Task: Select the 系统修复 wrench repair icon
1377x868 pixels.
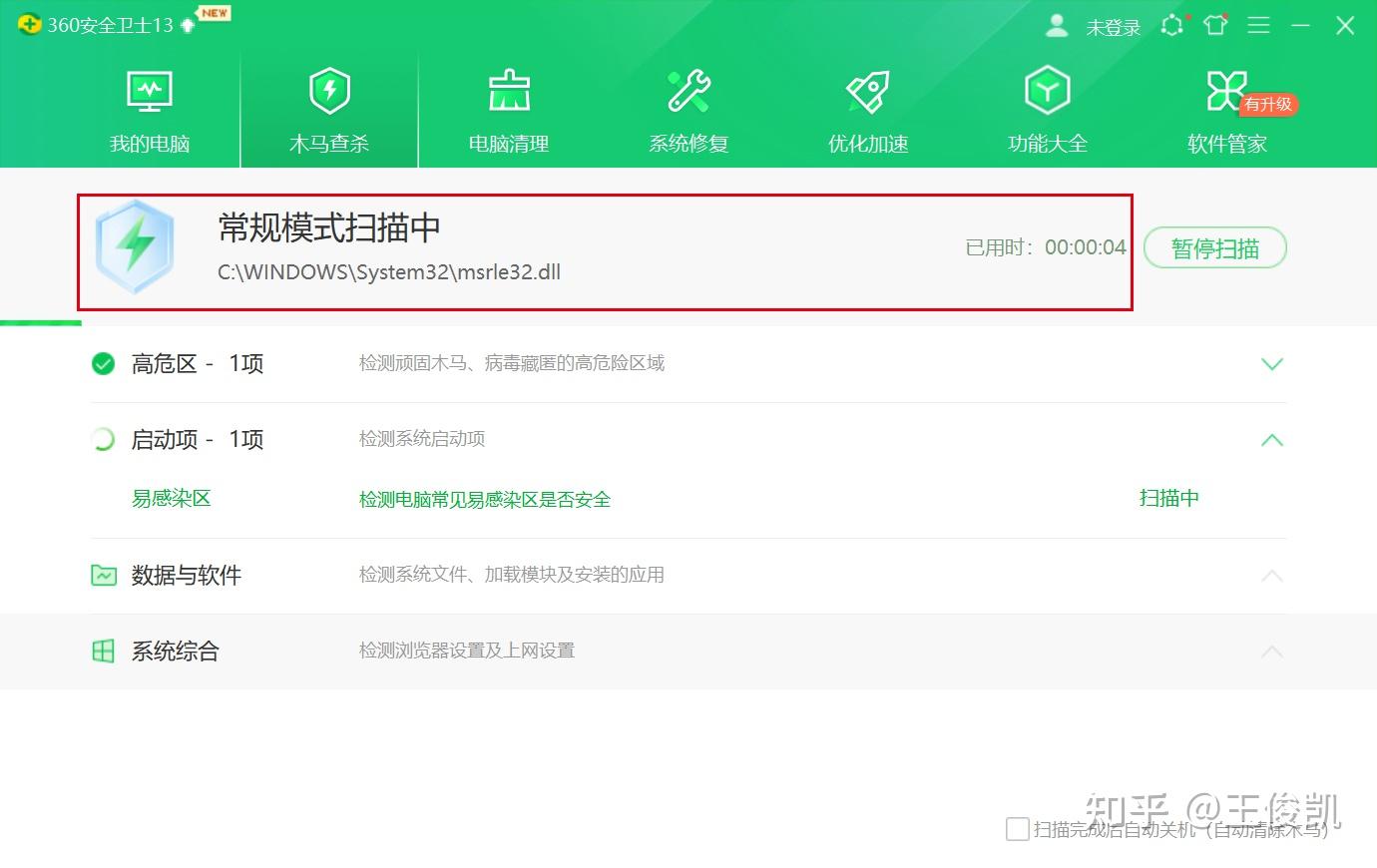Action: click(688, 90)
